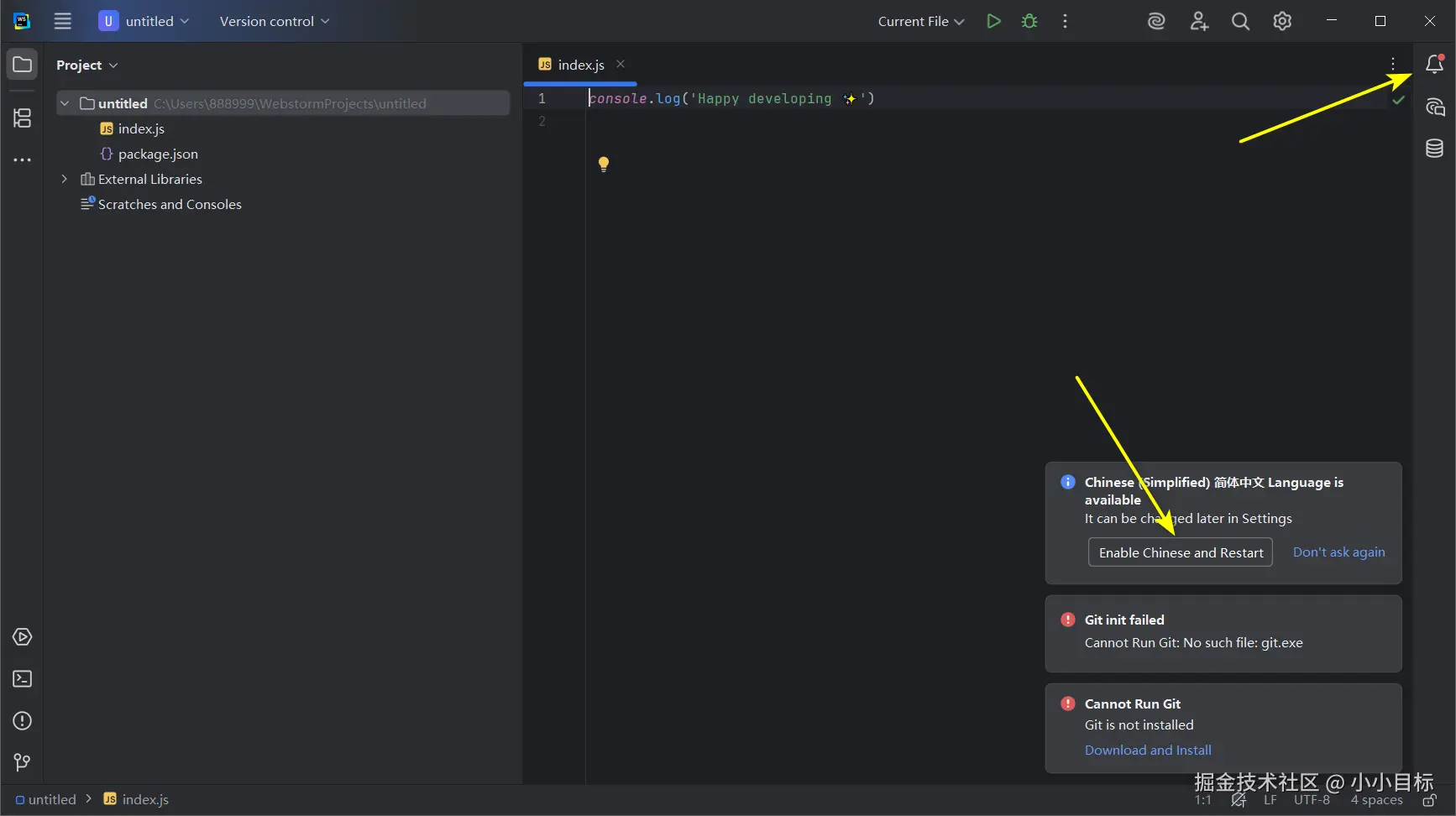Open the Current File run configuration dropdown

click(921, 21)
